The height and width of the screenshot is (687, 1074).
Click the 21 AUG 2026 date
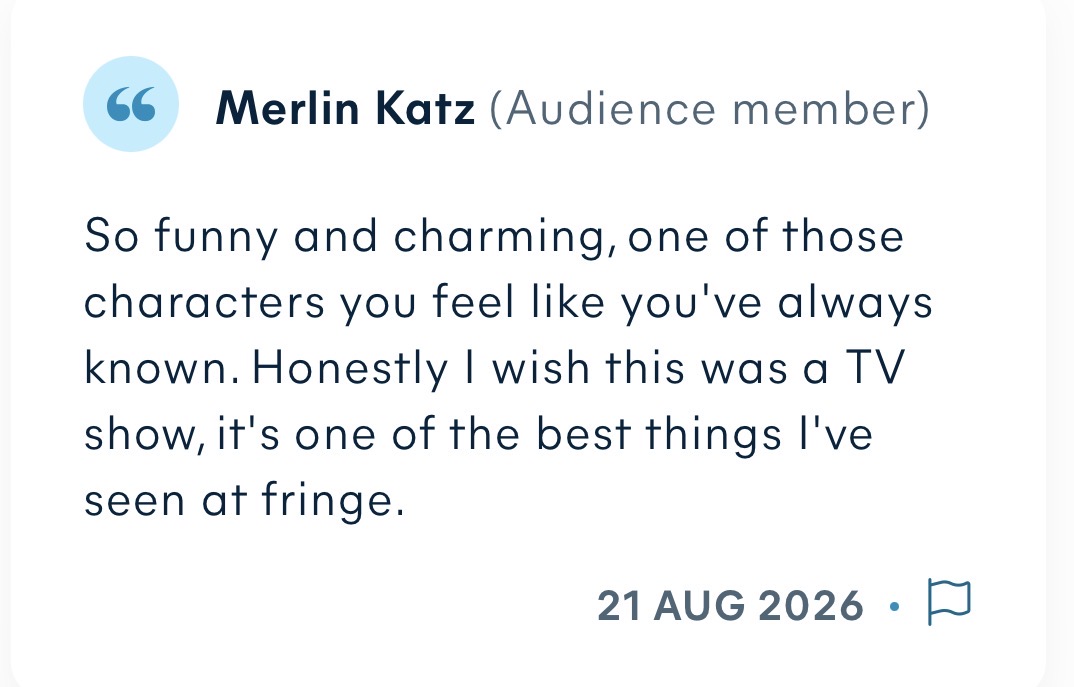tap(730, 605)
